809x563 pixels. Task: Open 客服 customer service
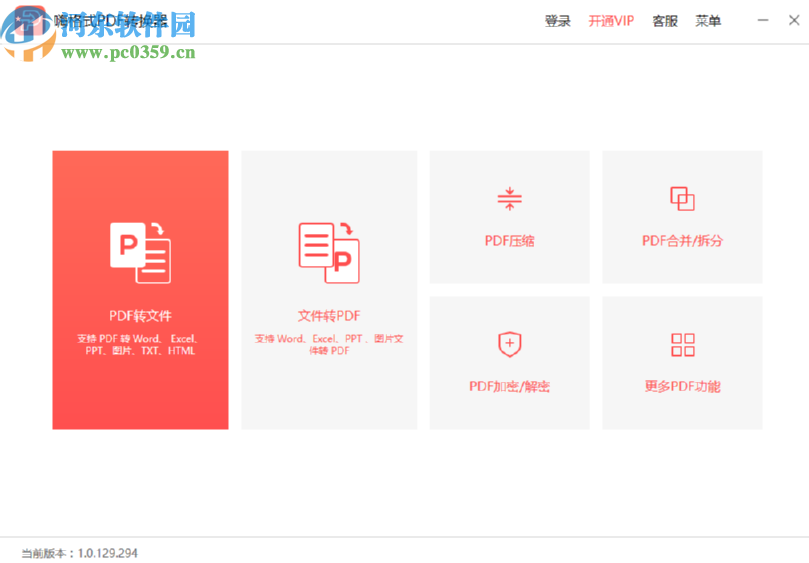point(665,21)
